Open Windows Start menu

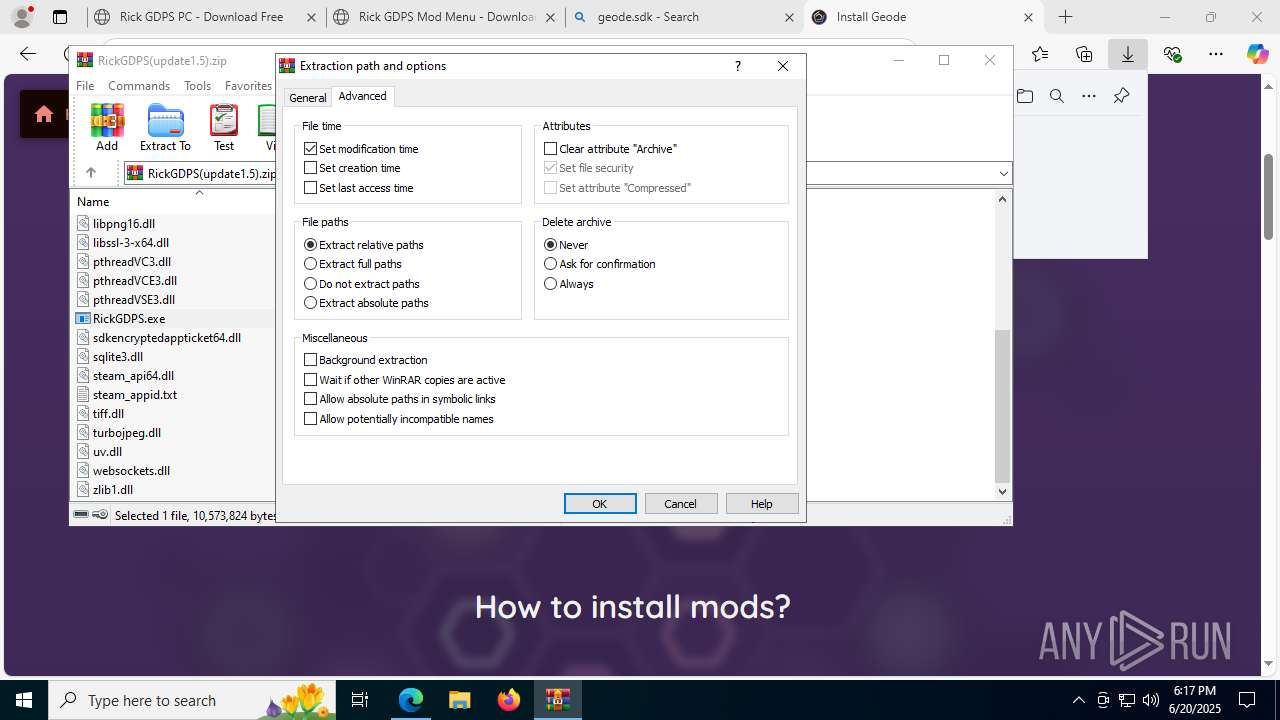point(23,700)
